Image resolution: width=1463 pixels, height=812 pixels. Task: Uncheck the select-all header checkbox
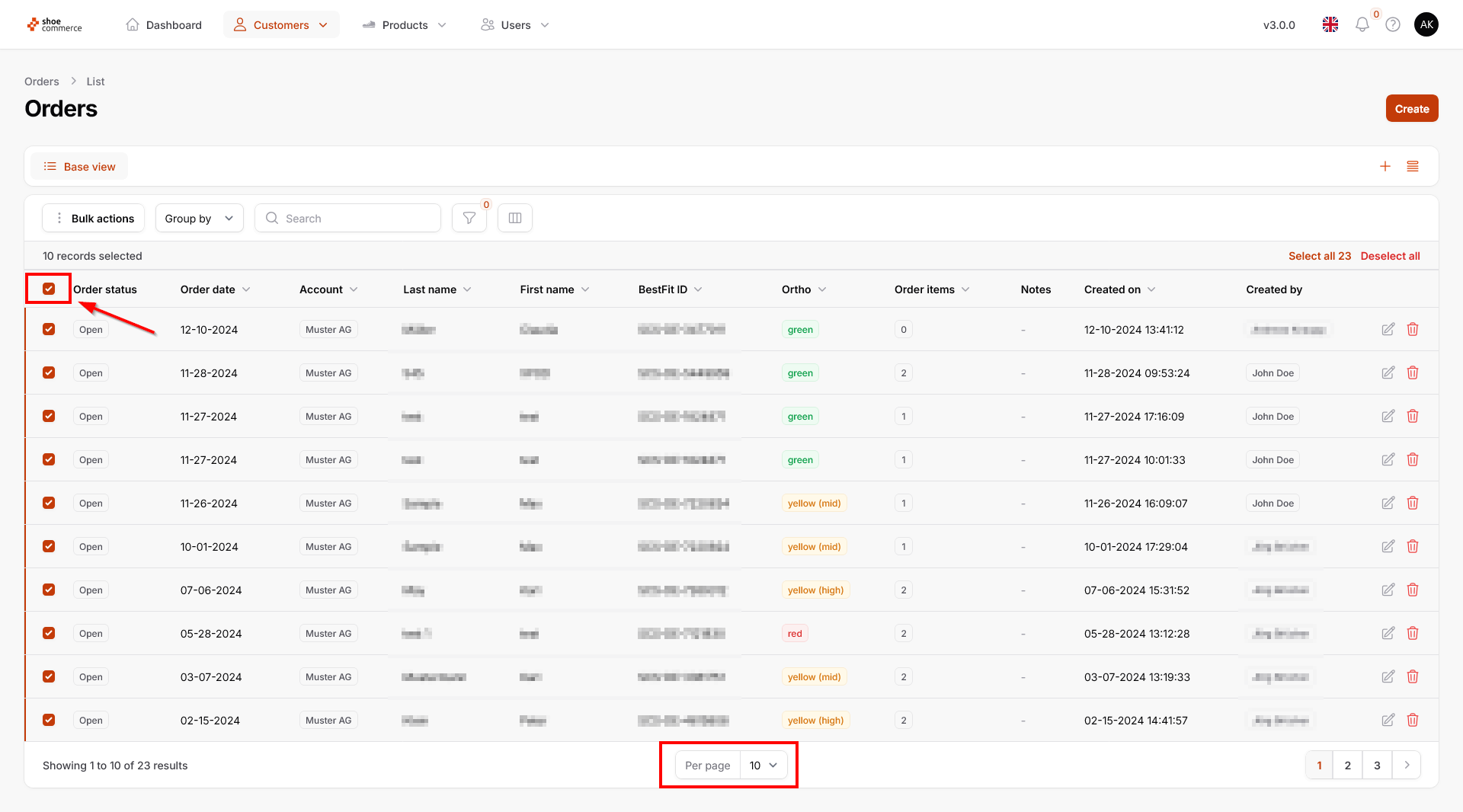[49, 289]
